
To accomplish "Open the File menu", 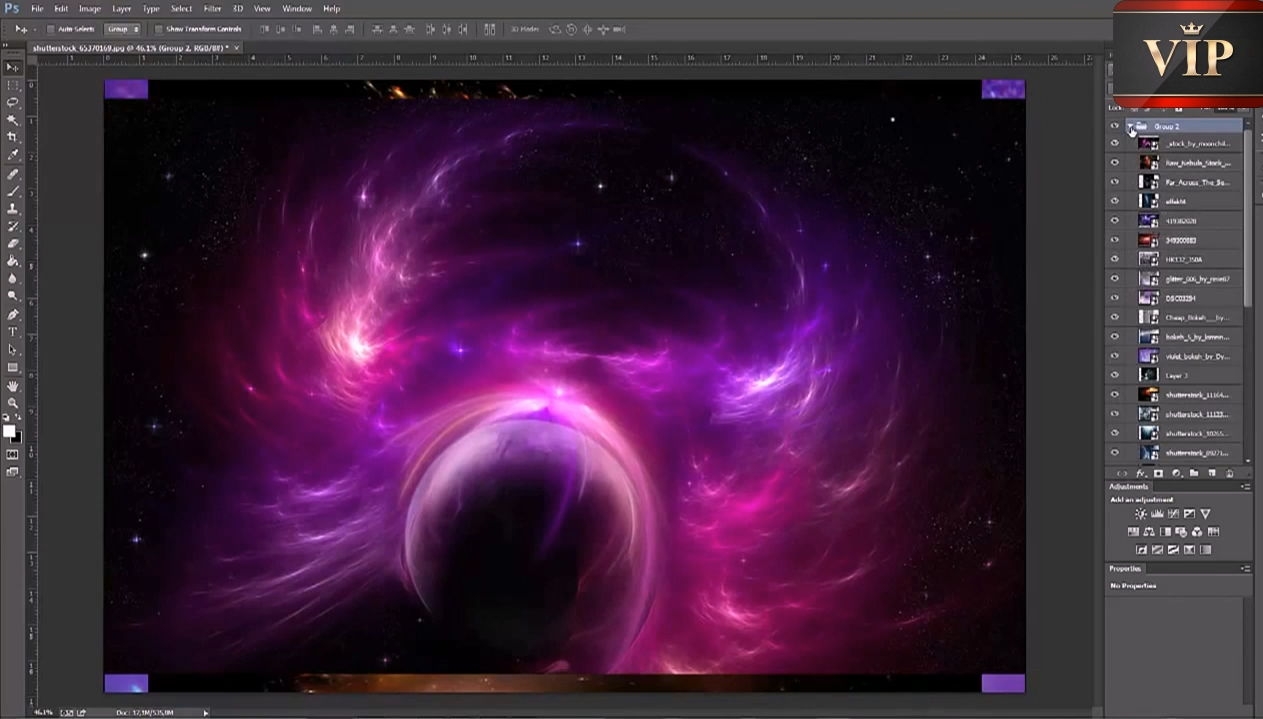I will pos(37,8).
